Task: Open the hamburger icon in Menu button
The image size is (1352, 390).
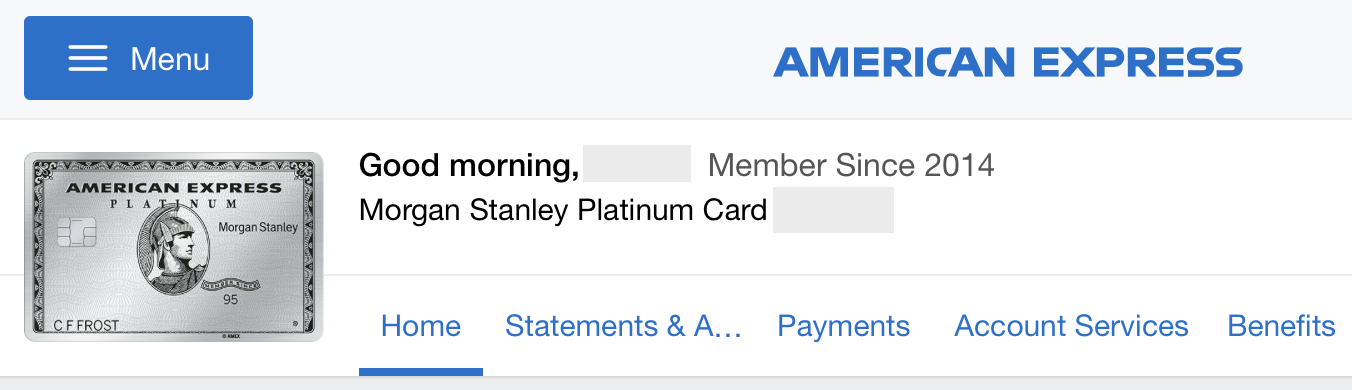Action: tap(88, 58)
